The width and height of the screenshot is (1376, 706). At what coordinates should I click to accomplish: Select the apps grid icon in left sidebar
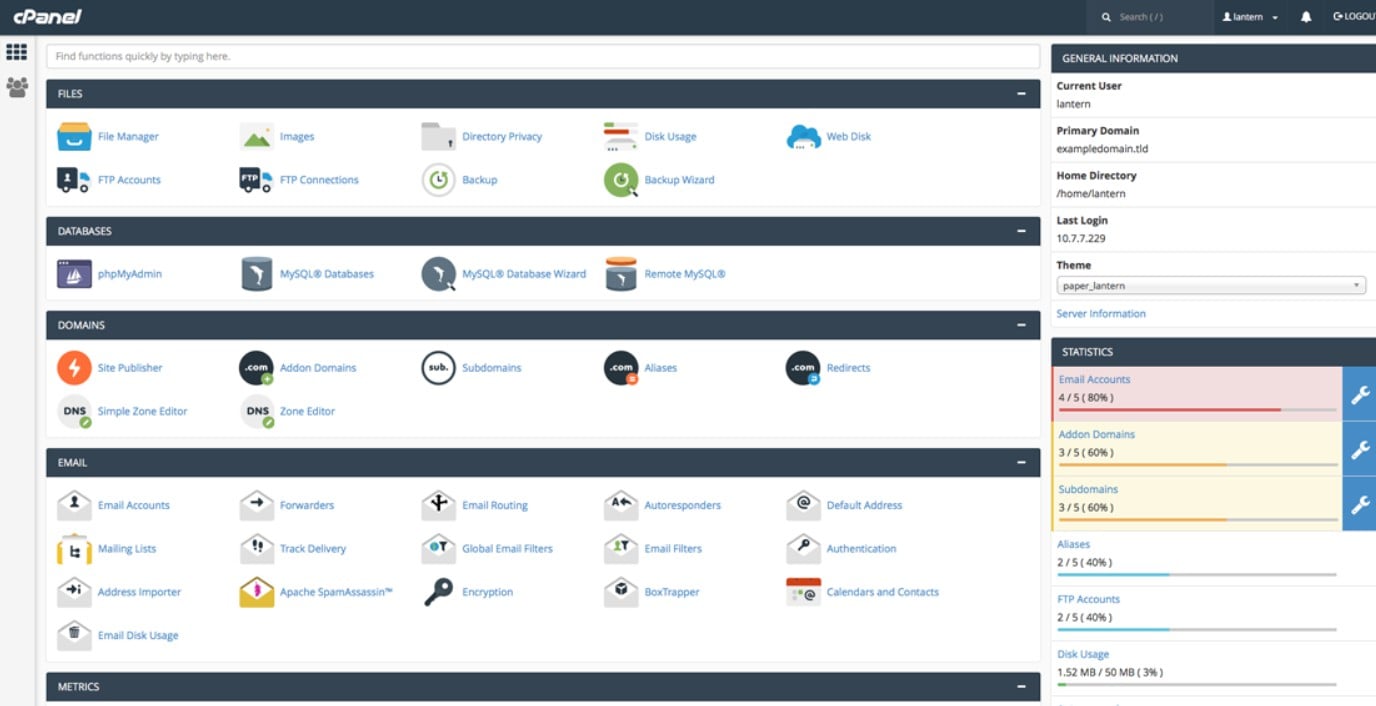(x=16, y=51)
